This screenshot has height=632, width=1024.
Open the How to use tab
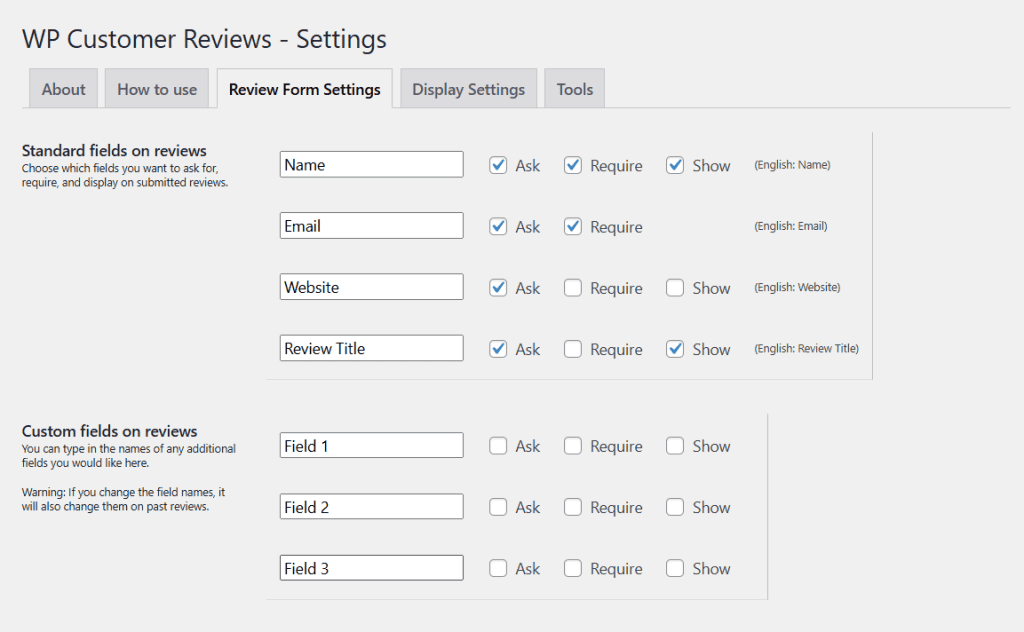point(156,88)
